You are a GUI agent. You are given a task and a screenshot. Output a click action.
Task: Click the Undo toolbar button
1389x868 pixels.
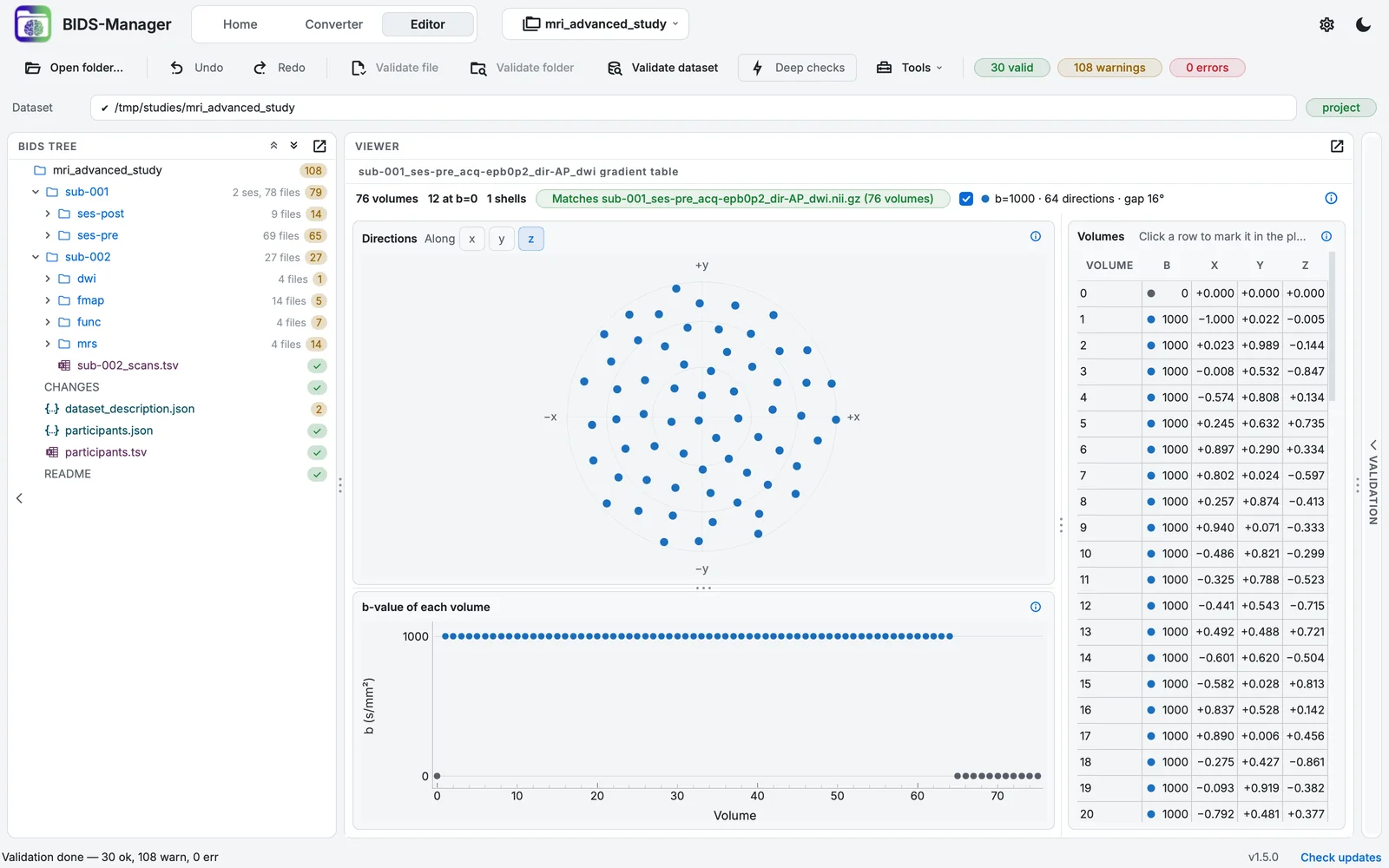click(x=197, y=68)
